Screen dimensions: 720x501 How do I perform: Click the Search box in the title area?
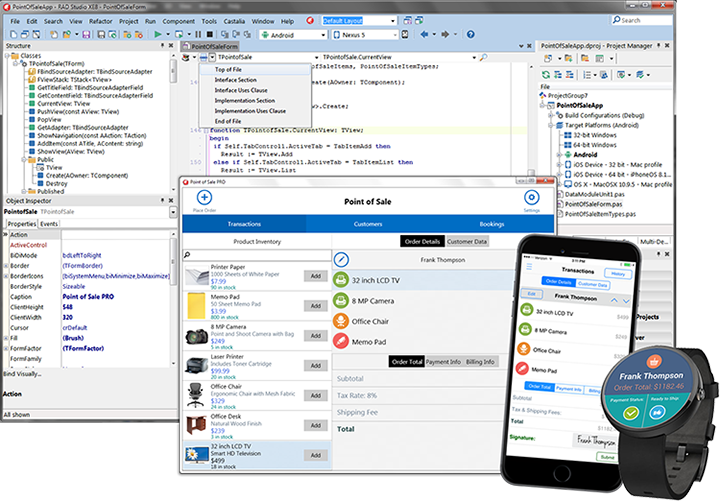click(641, 20)
